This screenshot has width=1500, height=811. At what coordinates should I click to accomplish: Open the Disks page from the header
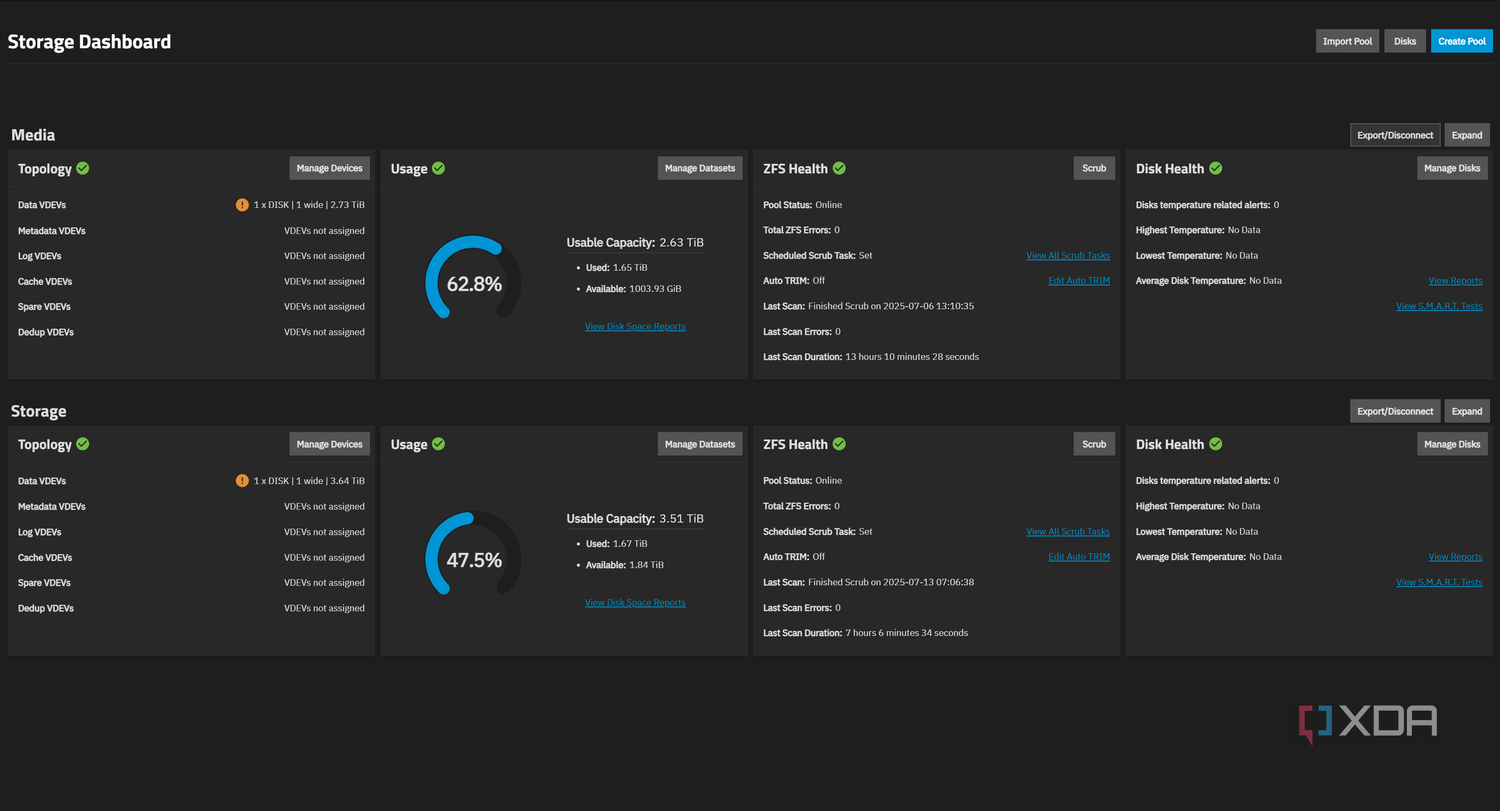[1405, 41]
